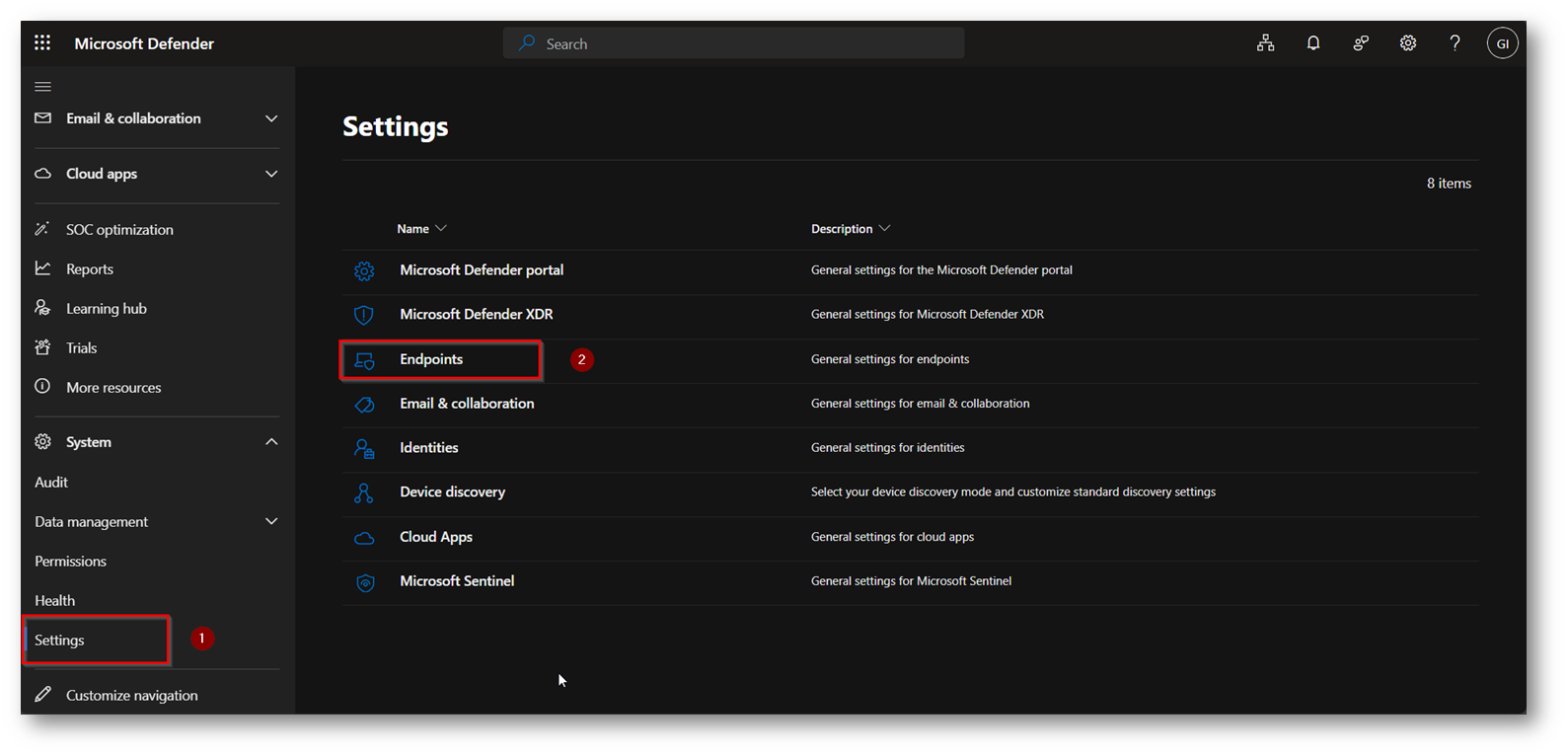Expand the Cloud apps nav section
This screenshot has width=1568, height=756.
coord(271,174)
